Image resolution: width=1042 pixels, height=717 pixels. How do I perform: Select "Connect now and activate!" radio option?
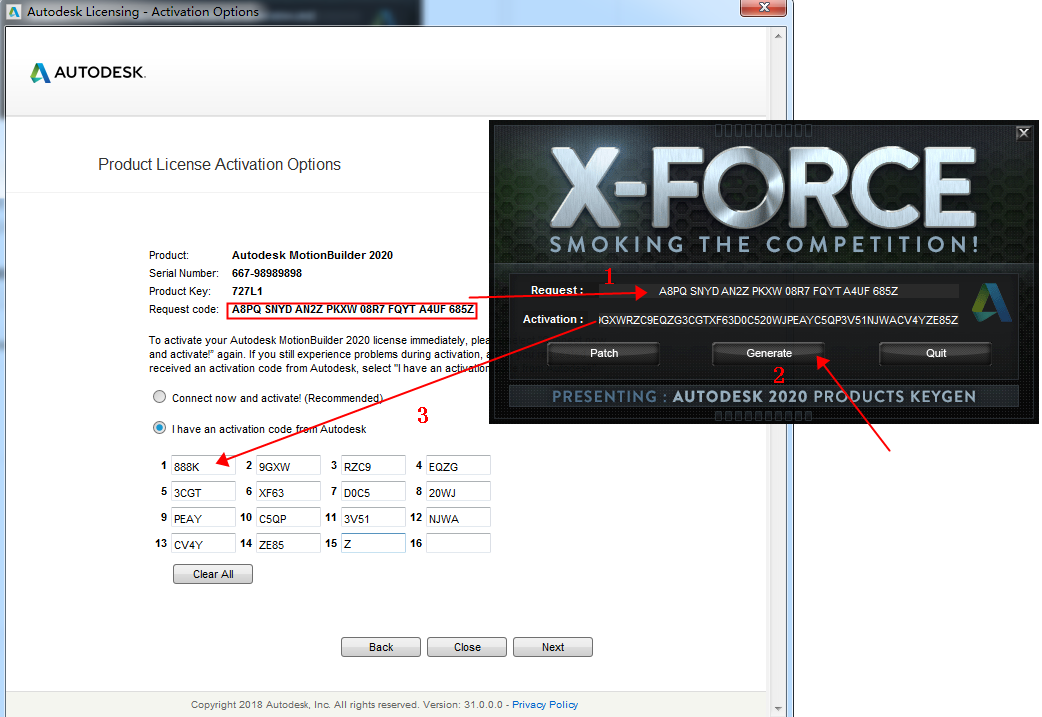[x=159, y=398]
